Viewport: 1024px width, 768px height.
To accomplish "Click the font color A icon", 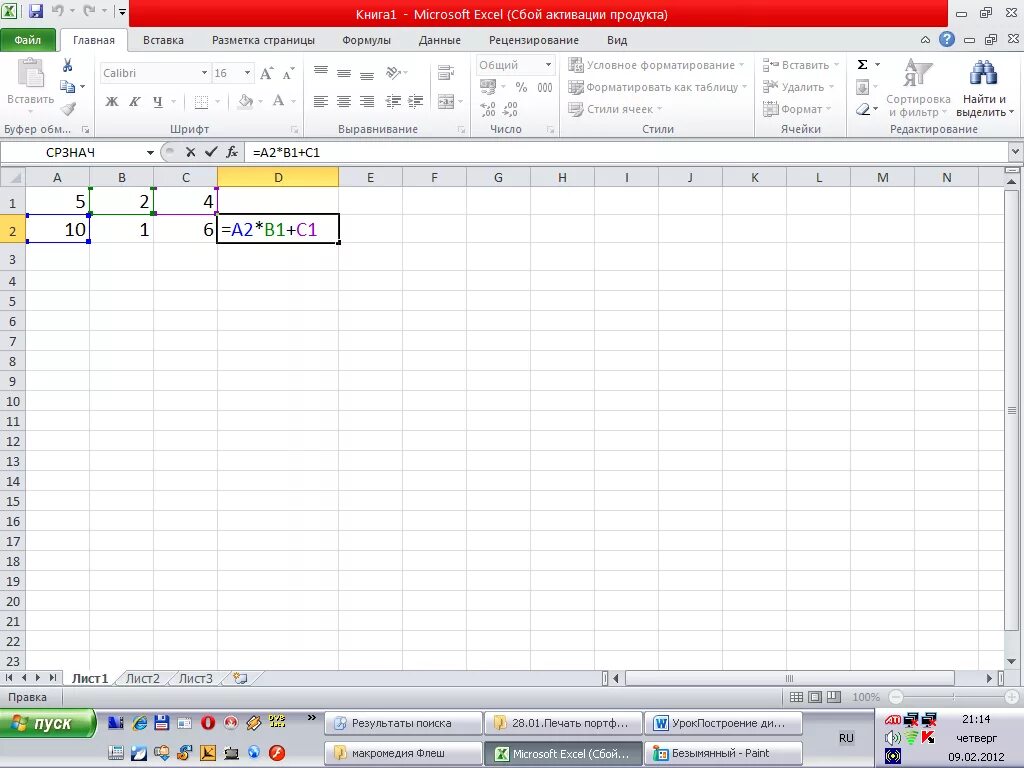I will (279, 101).
